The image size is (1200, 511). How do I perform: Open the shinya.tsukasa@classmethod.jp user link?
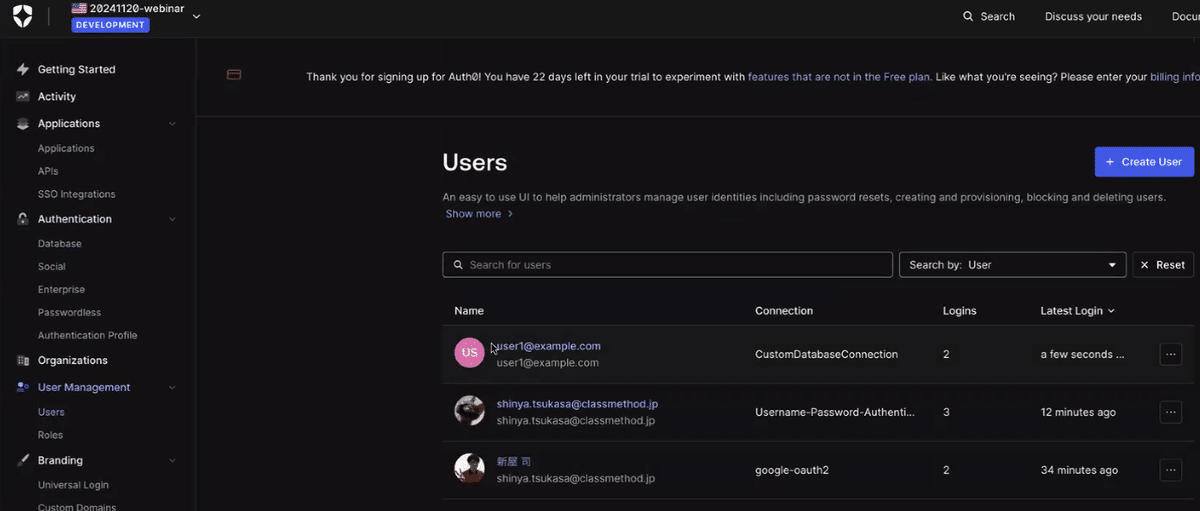[x=577, y=404]
